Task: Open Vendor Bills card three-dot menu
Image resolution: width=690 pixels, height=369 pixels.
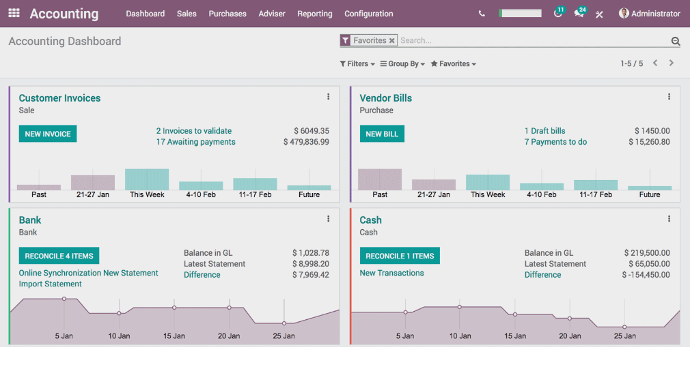Action: point(669,97)
